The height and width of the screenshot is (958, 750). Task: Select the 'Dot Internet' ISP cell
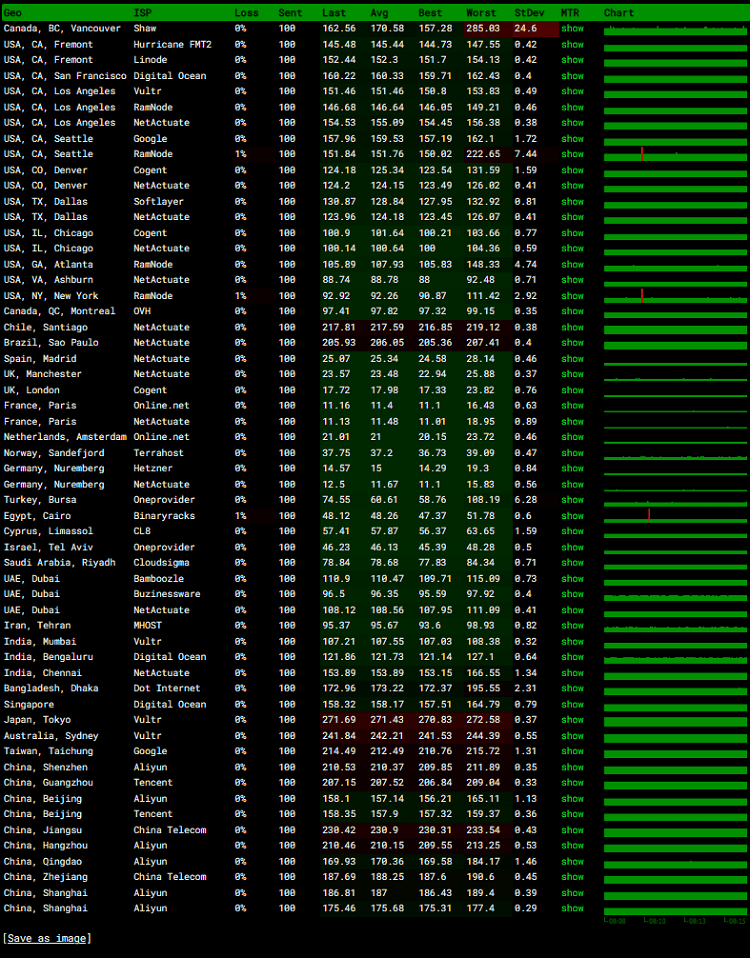pyautogui.click(x=167, y=688)
